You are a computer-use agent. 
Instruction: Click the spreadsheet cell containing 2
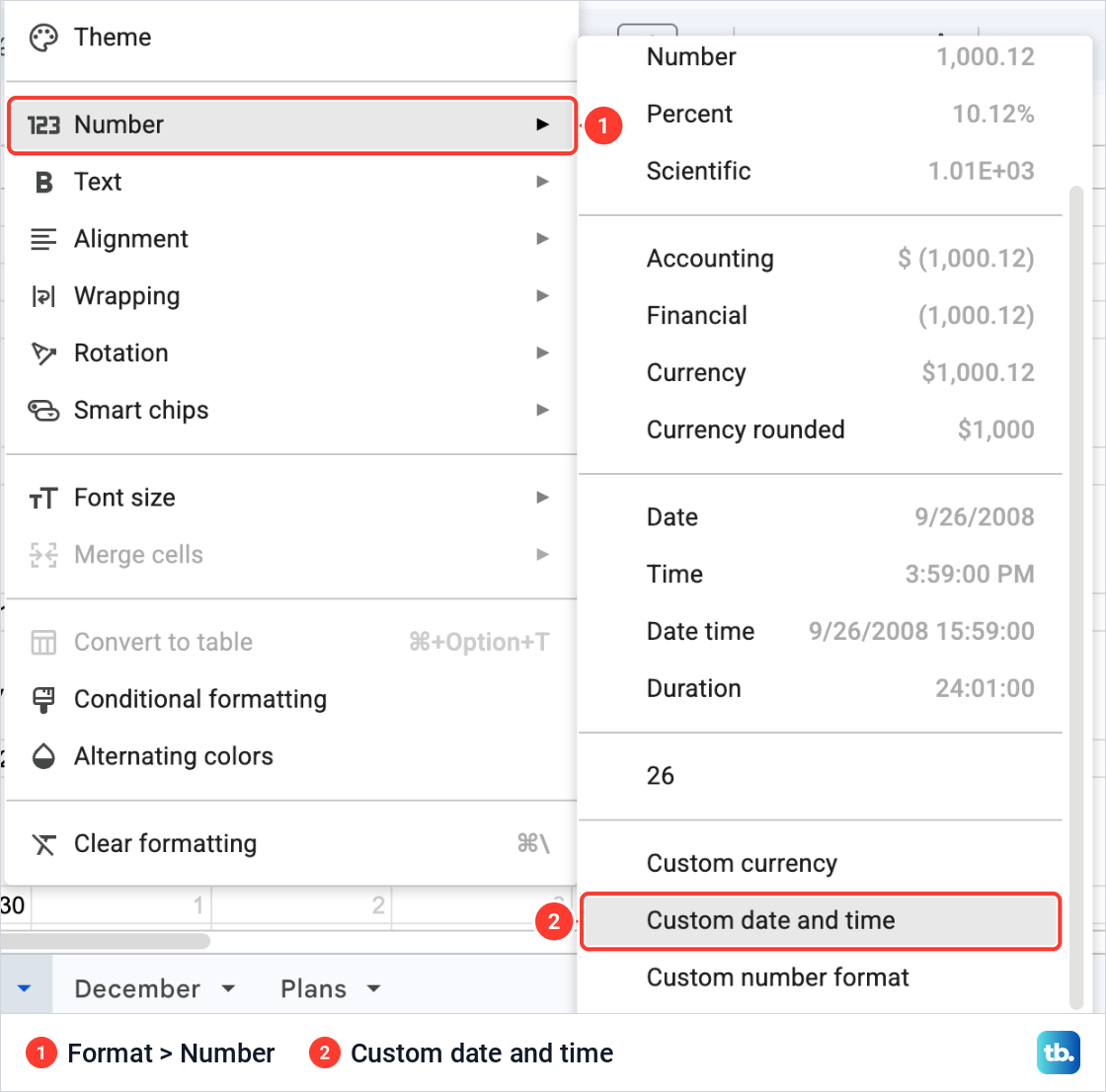tap(301, 905)
